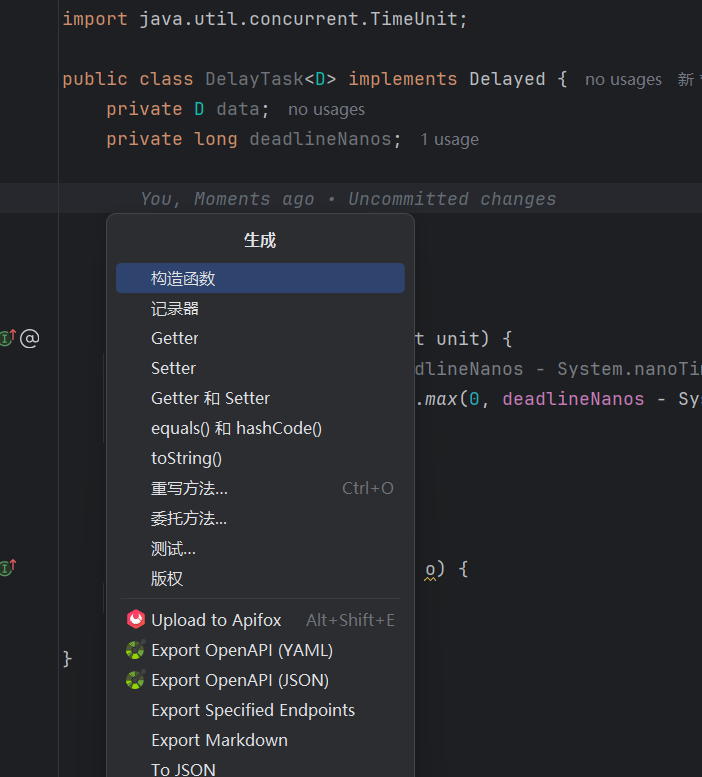Select Export OpenAPI (JSON)
This screenshot has width=702, height=777.
tap(260, 680)
